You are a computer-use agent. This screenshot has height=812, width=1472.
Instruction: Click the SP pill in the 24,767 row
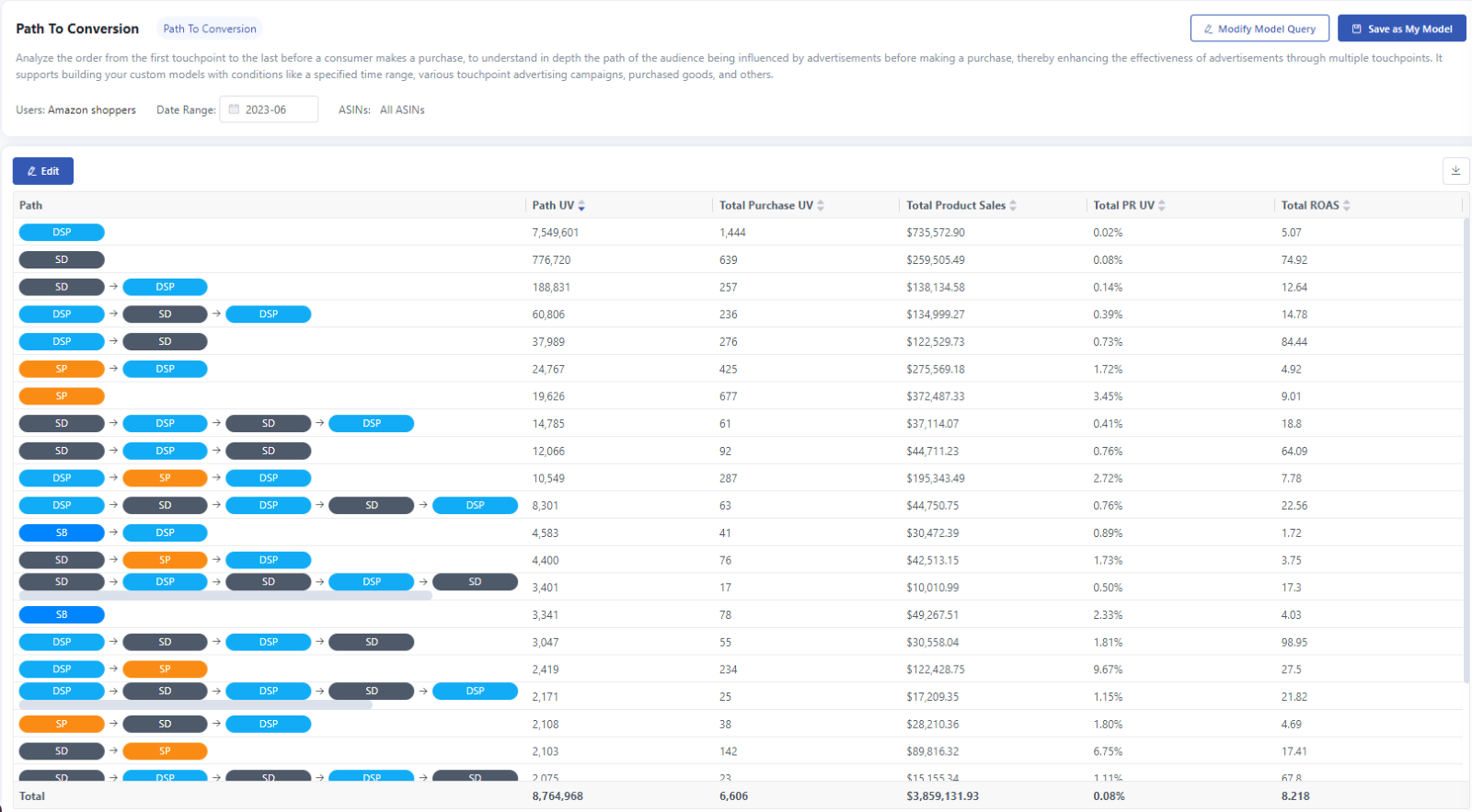click(62, 369)
